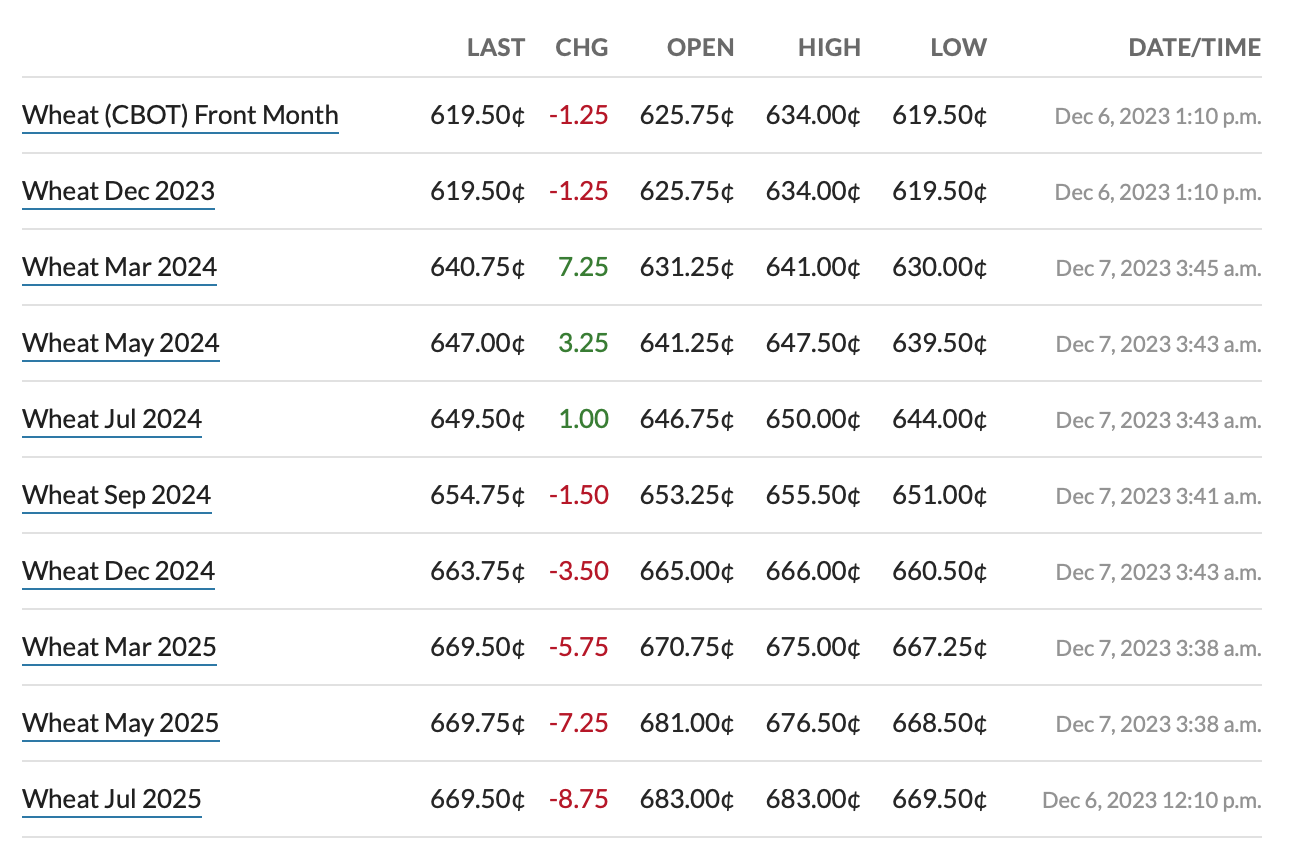Open the Wheat Mar 2024 contract link
The height and width of the screenshot is (852, 1316).
coord(119,268)
